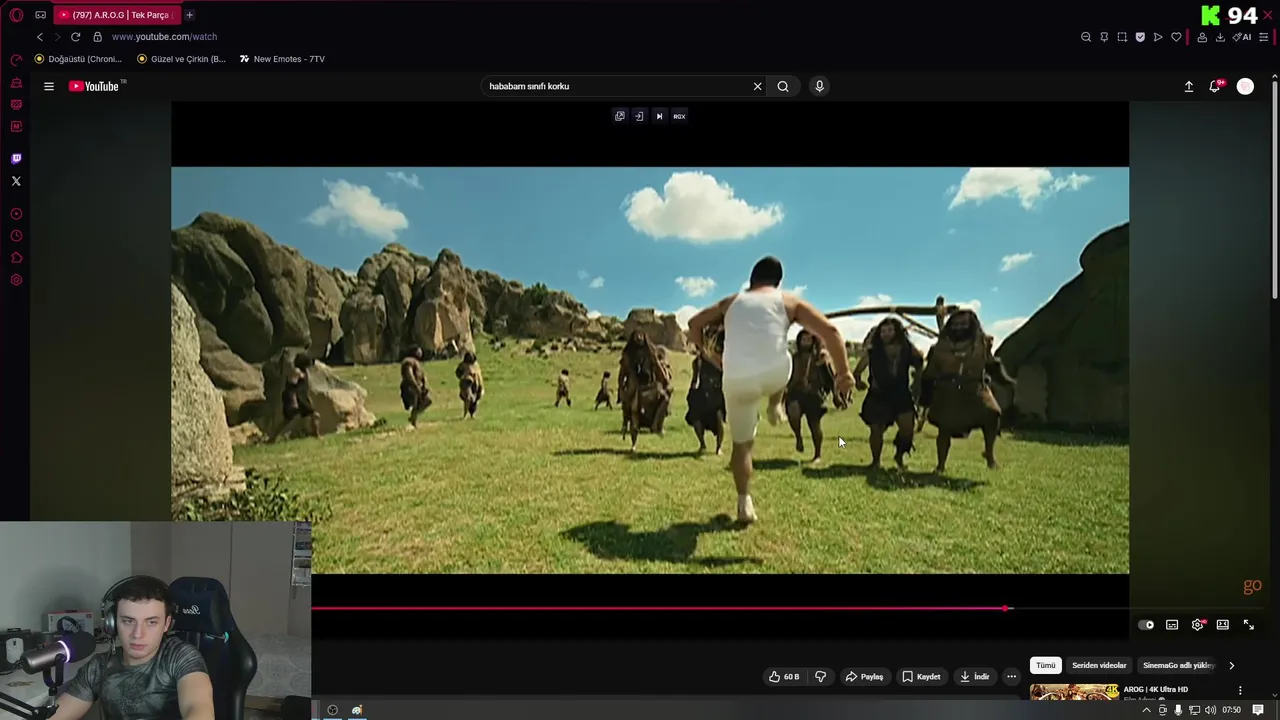The width and height of the screenshot is (1280, 720).
Task: Show hidden system tray icons
Action: tap(1146, 710)
